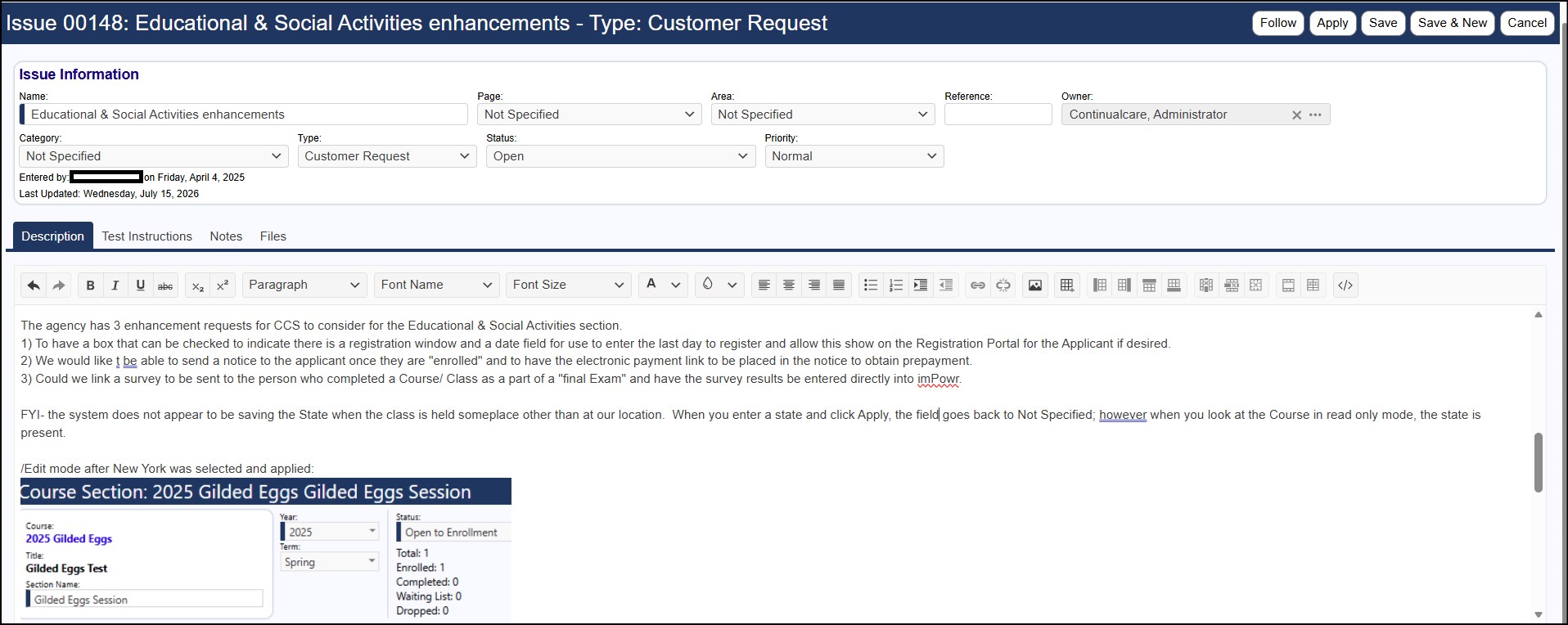Align text right

pyautogui.click(x=814, y=286)
